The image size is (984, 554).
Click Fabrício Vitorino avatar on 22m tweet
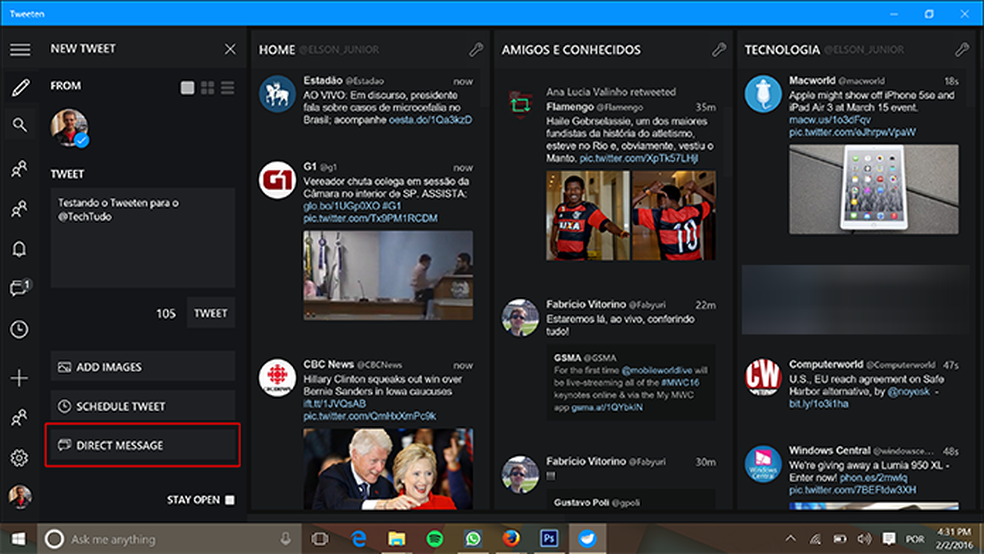point(520,317)
